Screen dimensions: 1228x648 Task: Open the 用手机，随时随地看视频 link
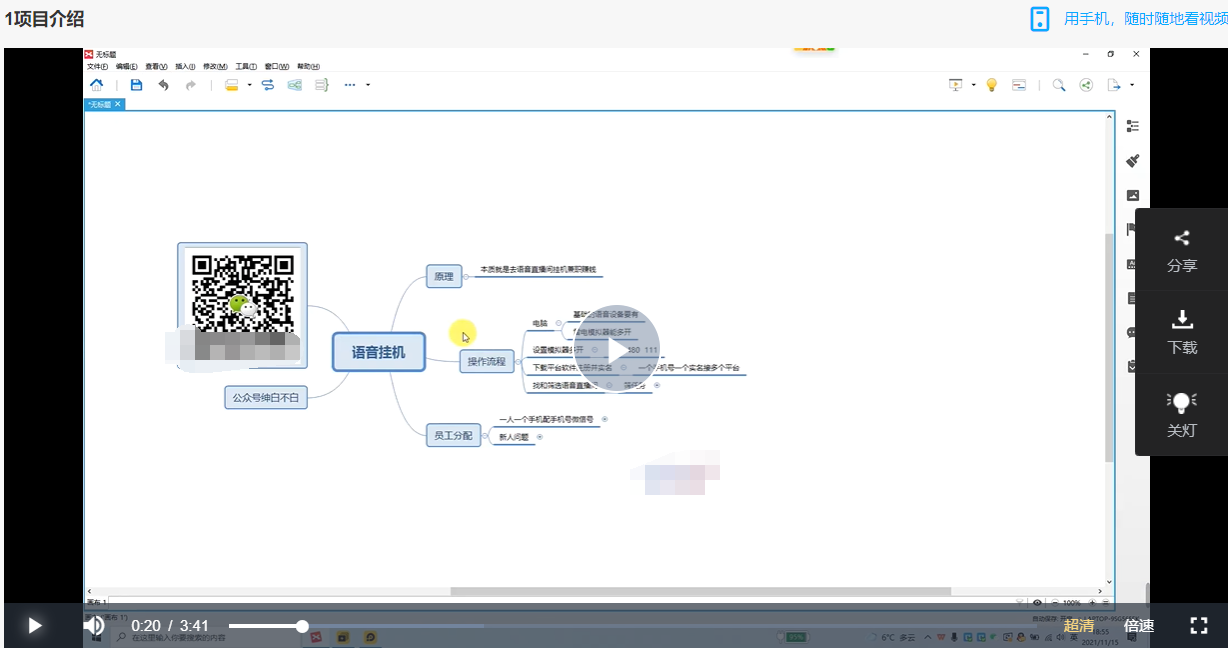[x=1146, y=18]
